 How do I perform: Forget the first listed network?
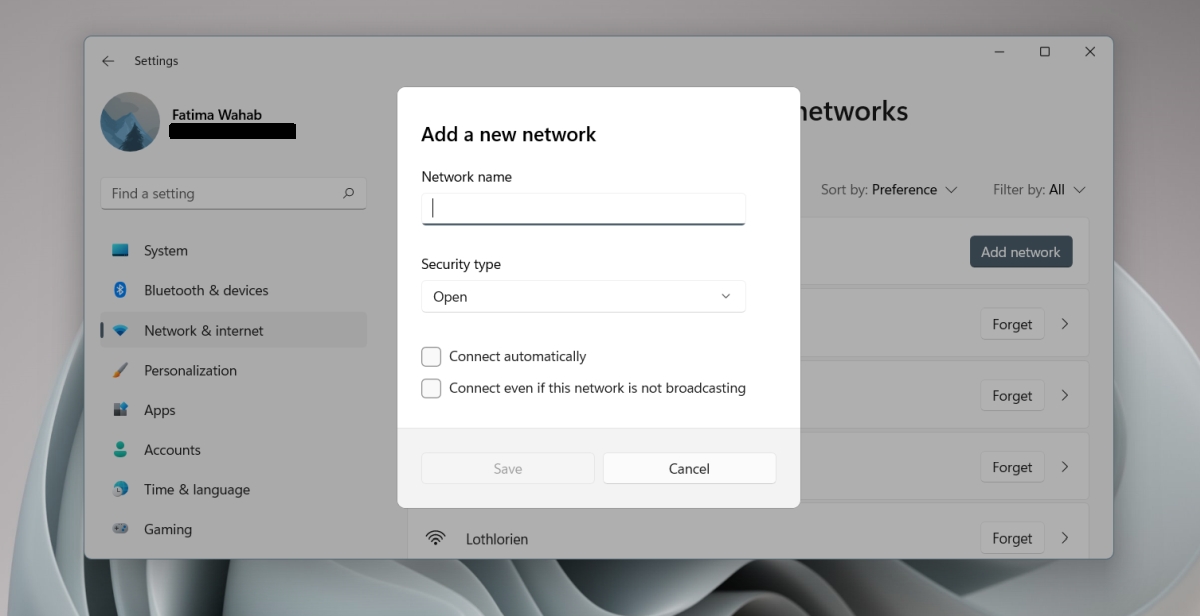click(1012, 324)
